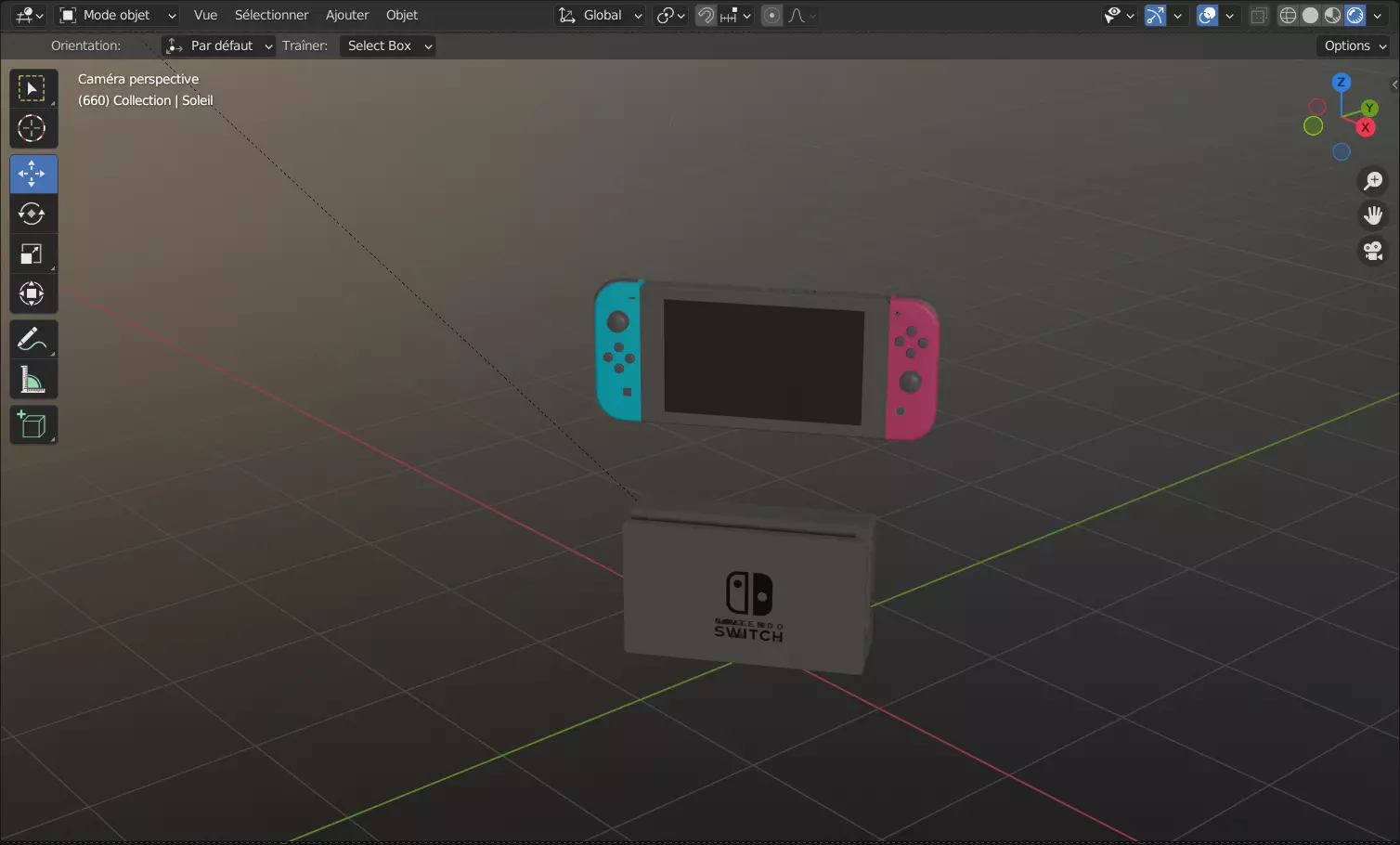This screenshot has width=1400, height=845.
Task: Click the zoom view magnifier icon
Action: (1373, 181)
